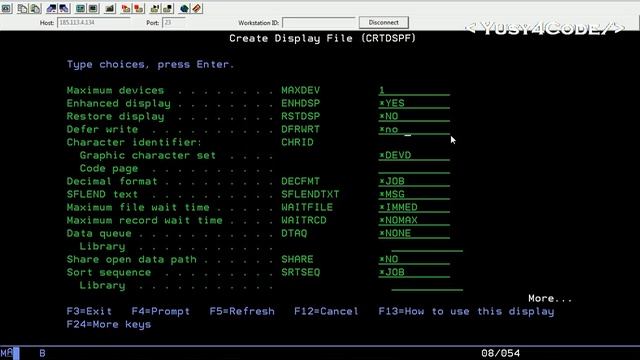Click the SRTSEQ *JOB value field

pyautogui.click(x=414, y=273)
